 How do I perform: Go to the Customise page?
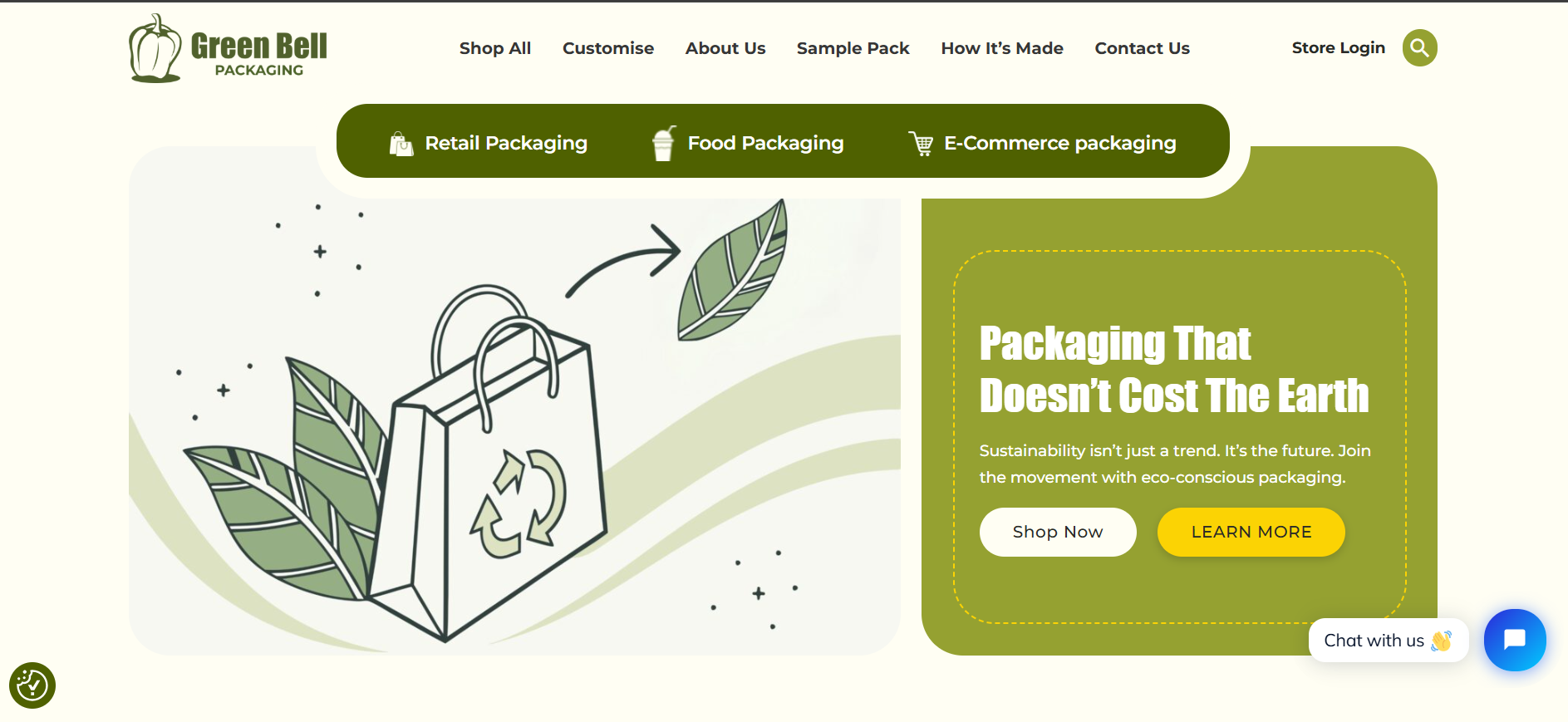point(608,48)
